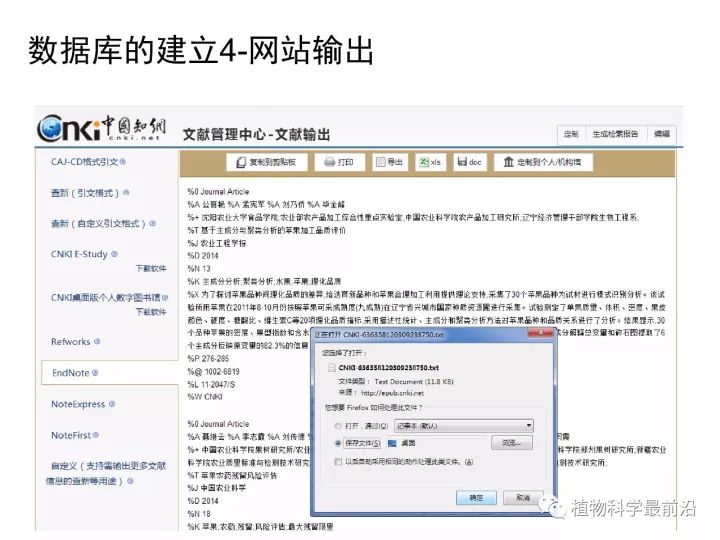Click the first record line %0 Journal Article
The image size is (720, 540).
218,191
